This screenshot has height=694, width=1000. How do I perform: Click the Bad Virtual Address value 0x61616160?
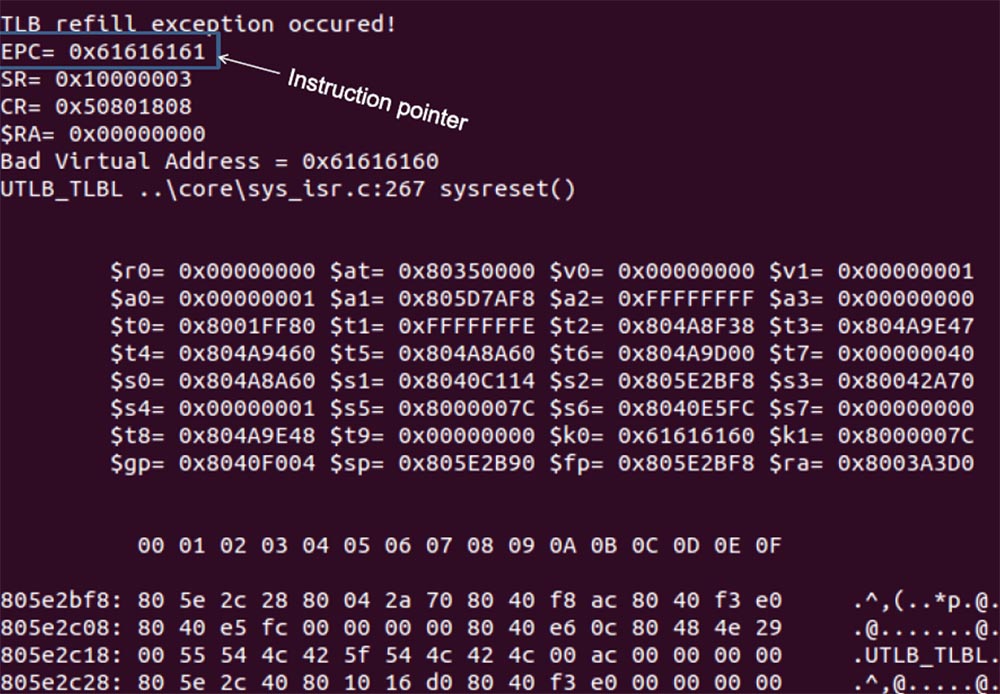pos(370,161)
